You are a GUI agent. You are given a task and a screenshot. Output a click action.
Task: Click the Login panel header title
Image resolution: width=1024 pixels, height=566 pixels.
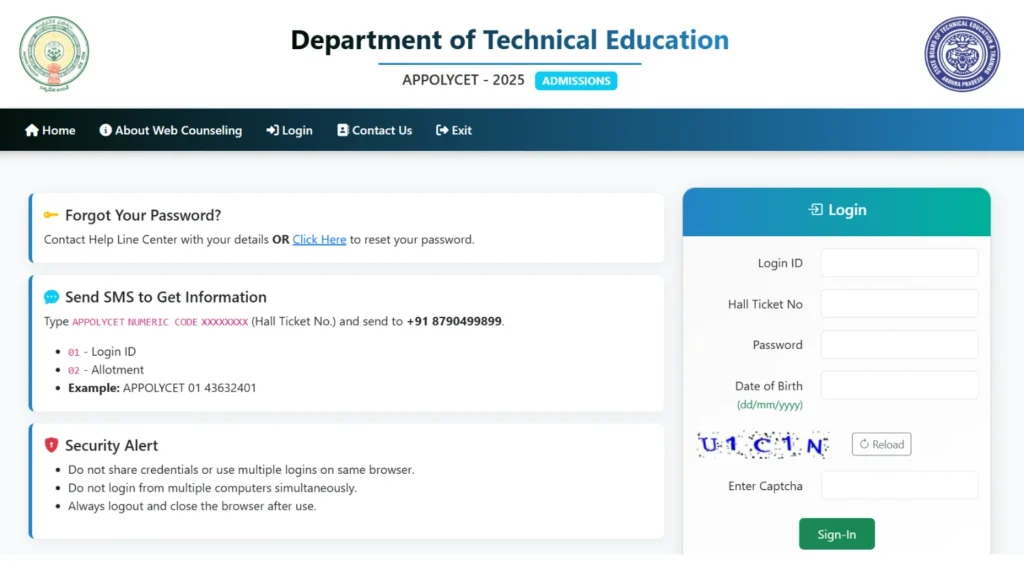pyautogui.click(x=847, y=210)
